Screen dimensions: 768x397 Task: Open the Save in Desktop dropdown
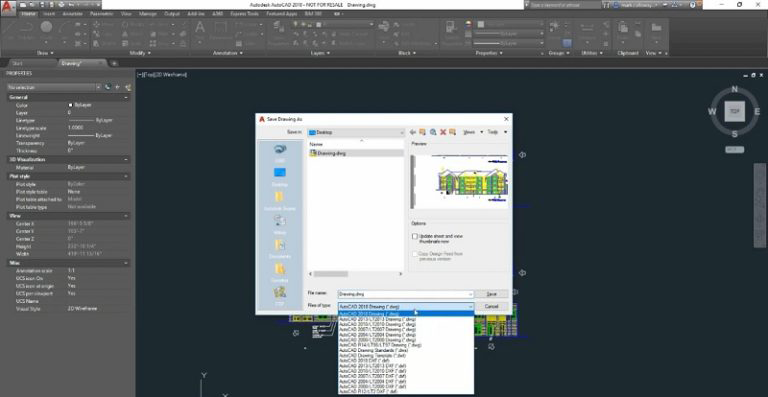tap(356, 132)
